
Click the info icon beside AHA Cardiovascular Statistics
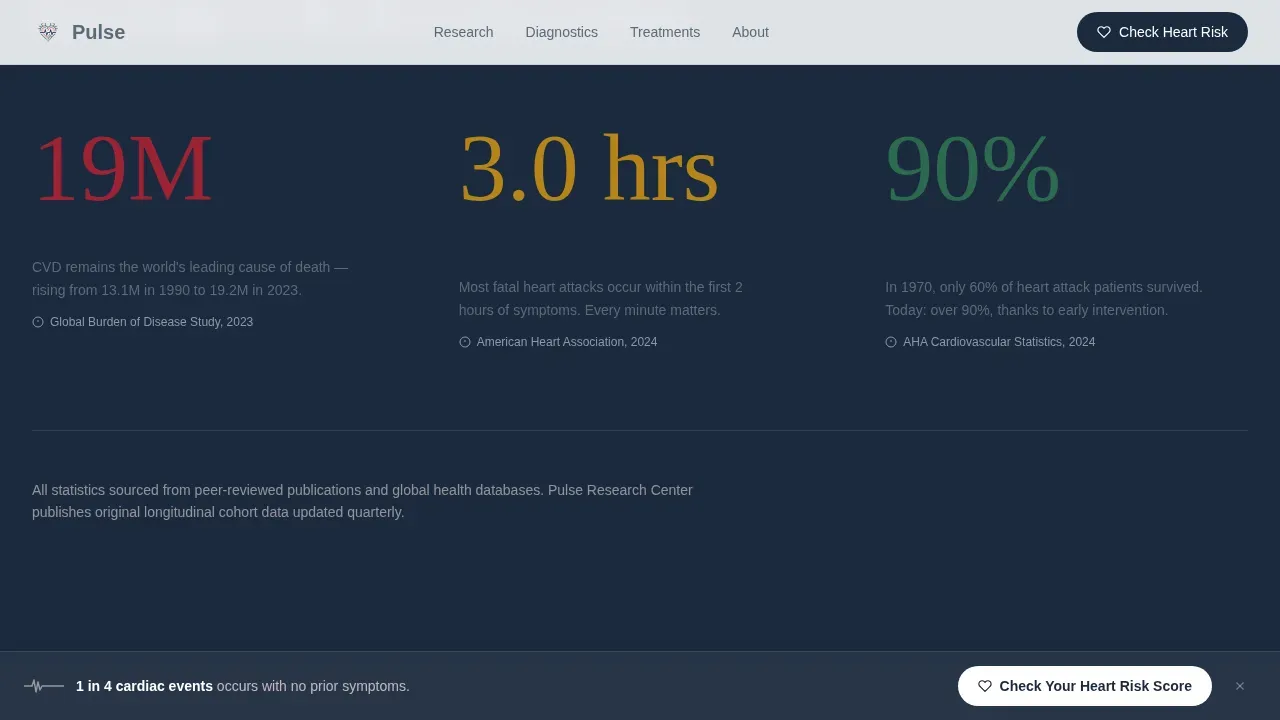click(891, 342)
